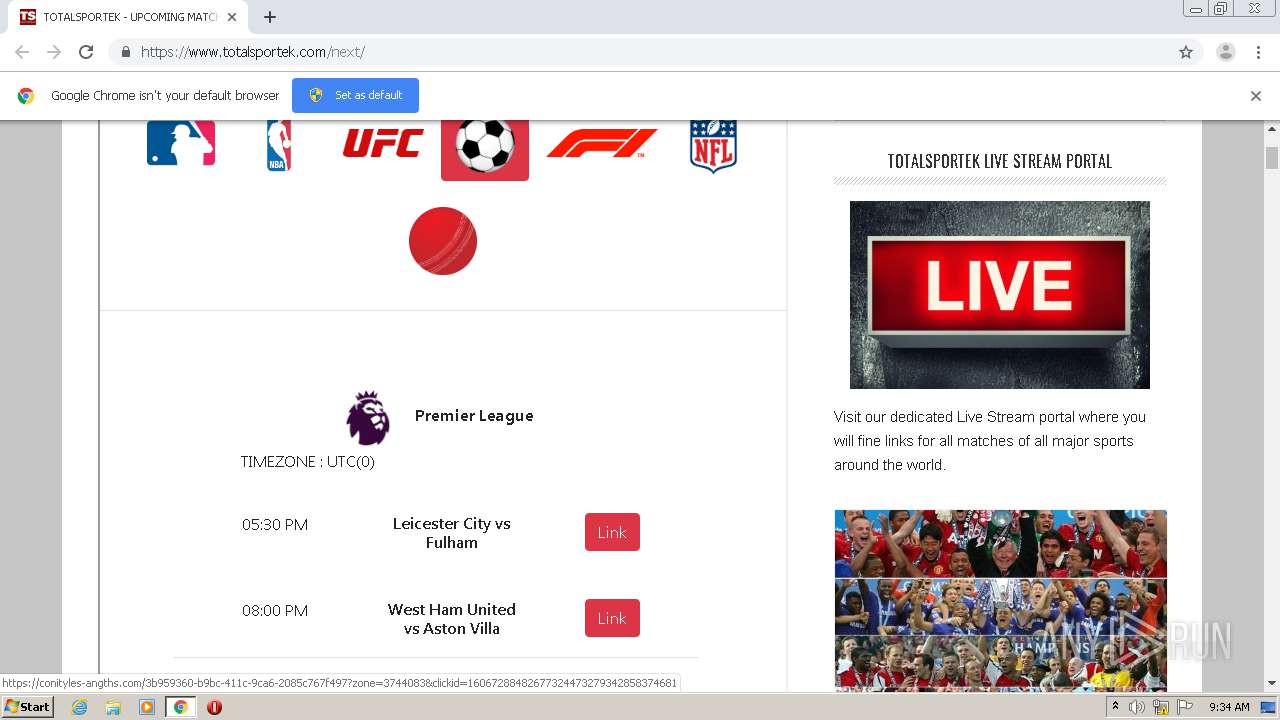1280x720 pixels.
Task: Launch the media player taskbar icon
Action: pos(147,707)
